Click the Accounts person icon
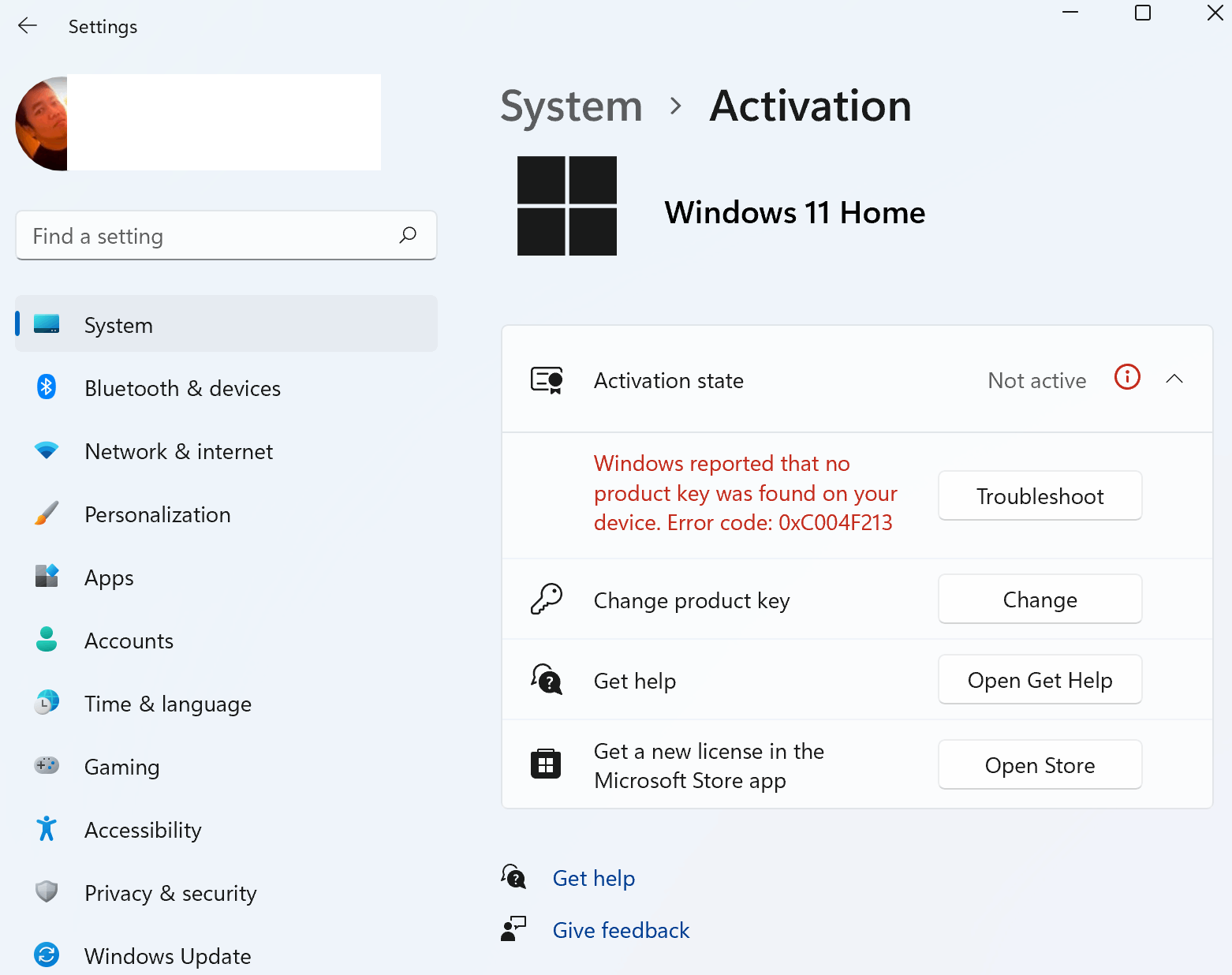Image resolution: width=1232 pixels, height=975 pixels. (47, 640)
